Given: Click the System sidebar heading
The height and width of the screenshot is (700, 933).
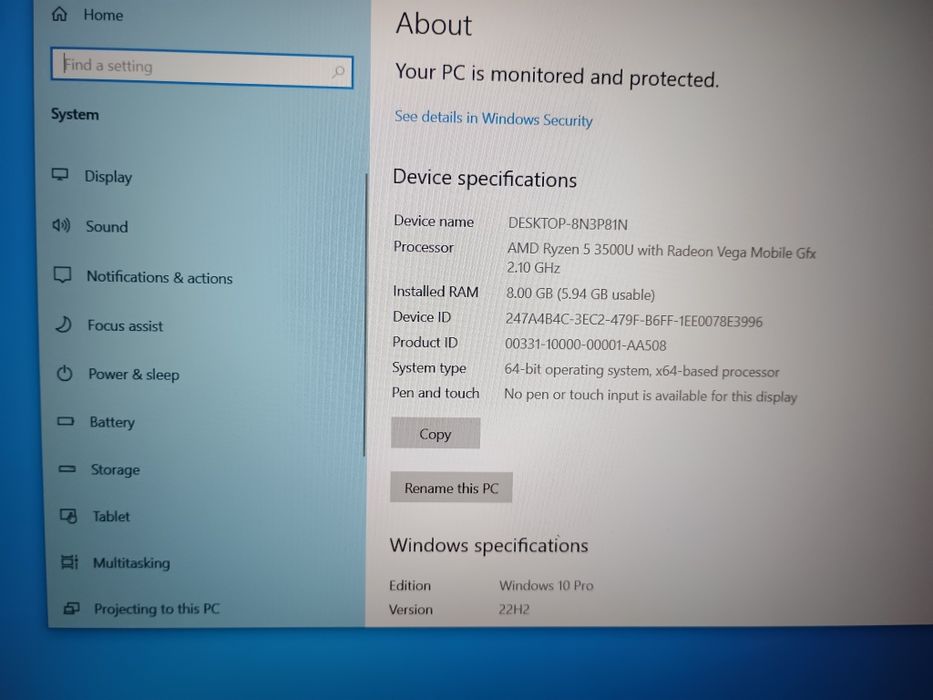Looking at the screenshot, I should click(x=75, y=114).
